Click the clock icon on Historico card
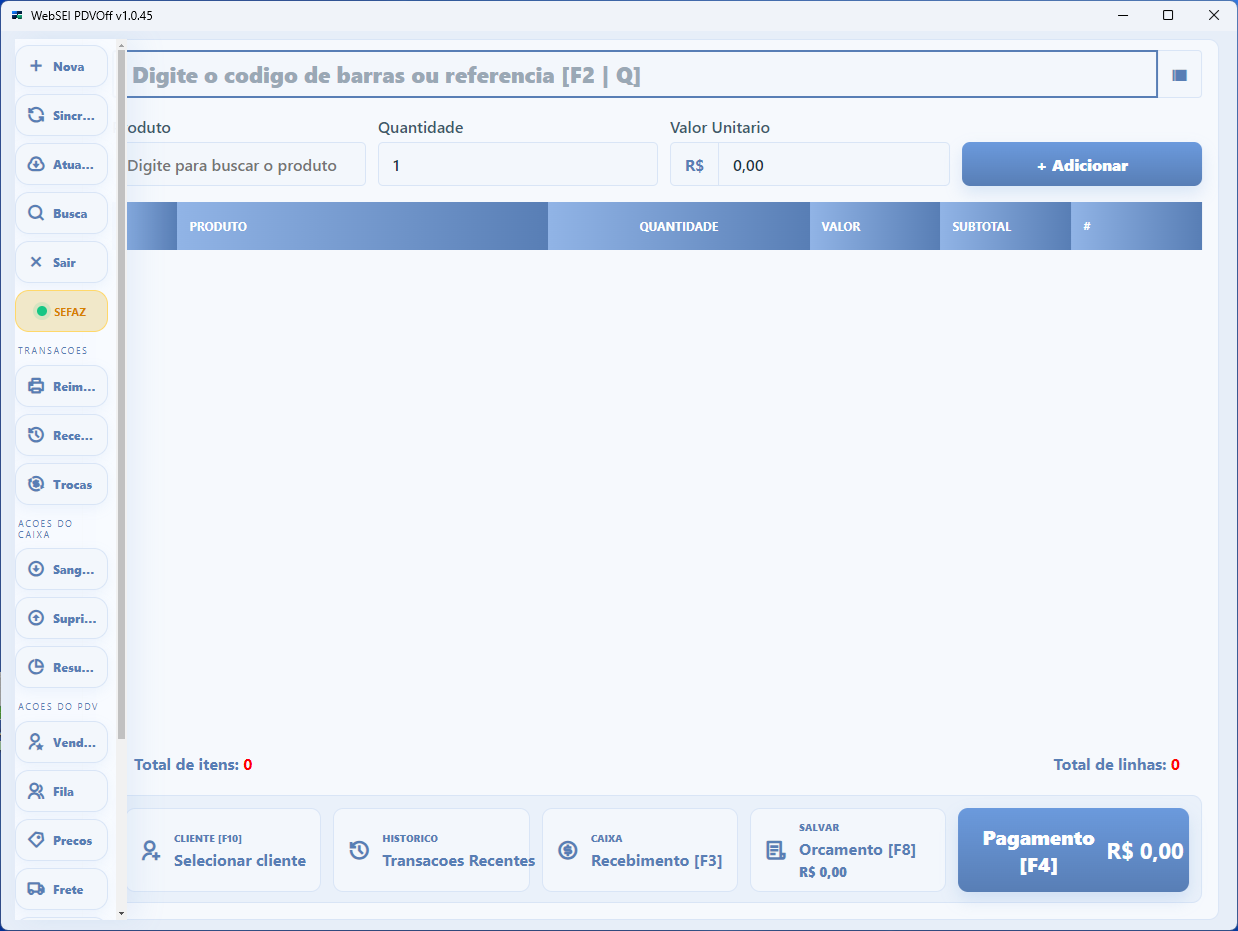This screenshot has width=1238, height=931. point(359,851)
